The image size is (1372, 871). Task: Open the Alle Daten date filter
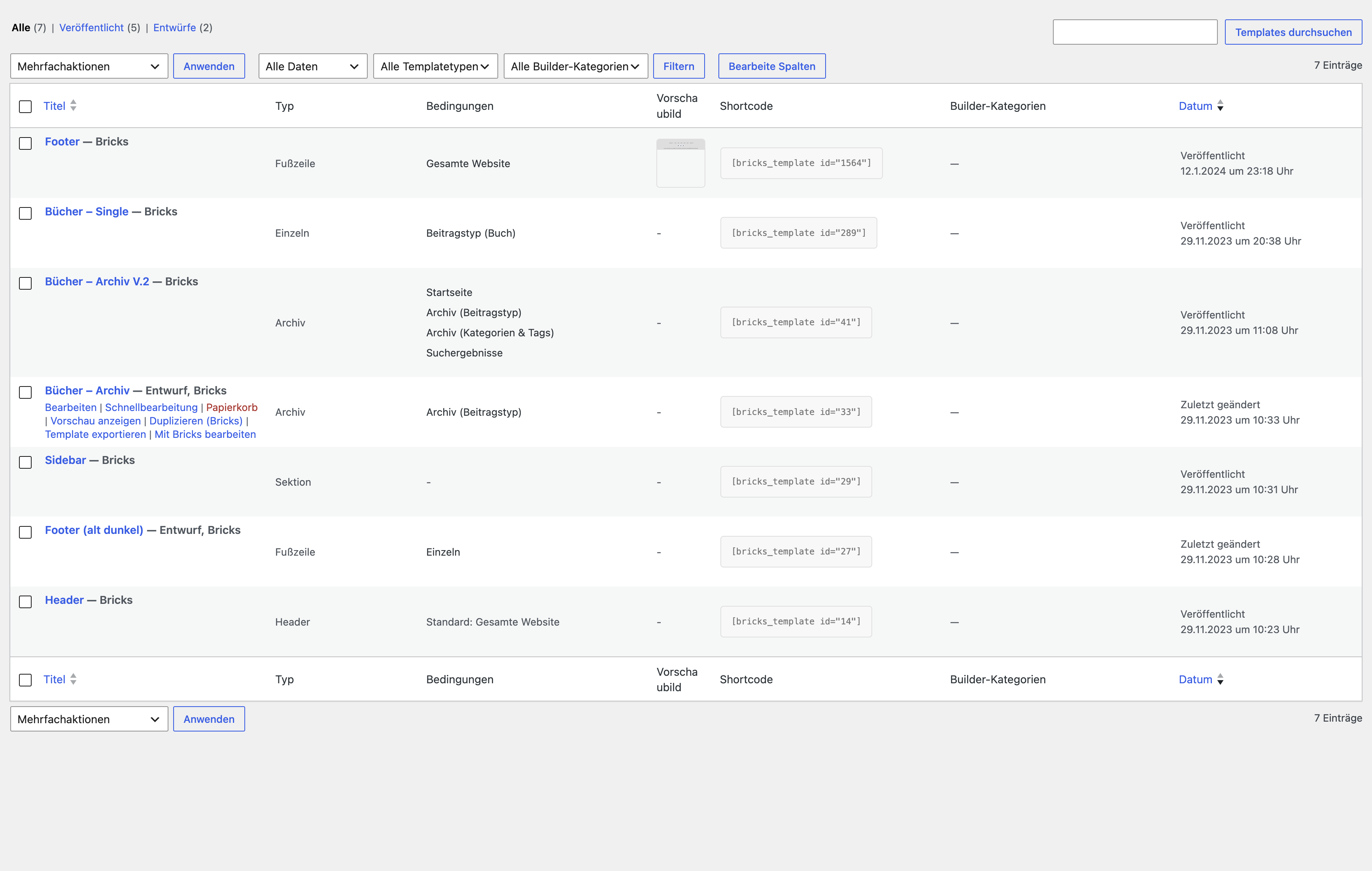313,66
